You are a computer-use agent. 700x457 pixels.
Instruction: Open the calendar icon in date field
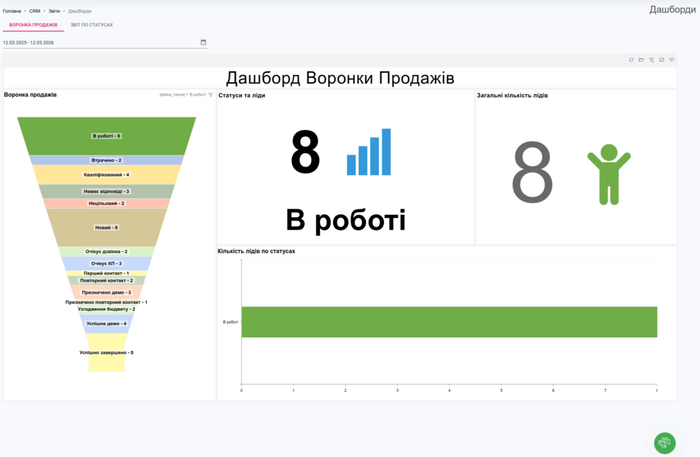point(203,43)
